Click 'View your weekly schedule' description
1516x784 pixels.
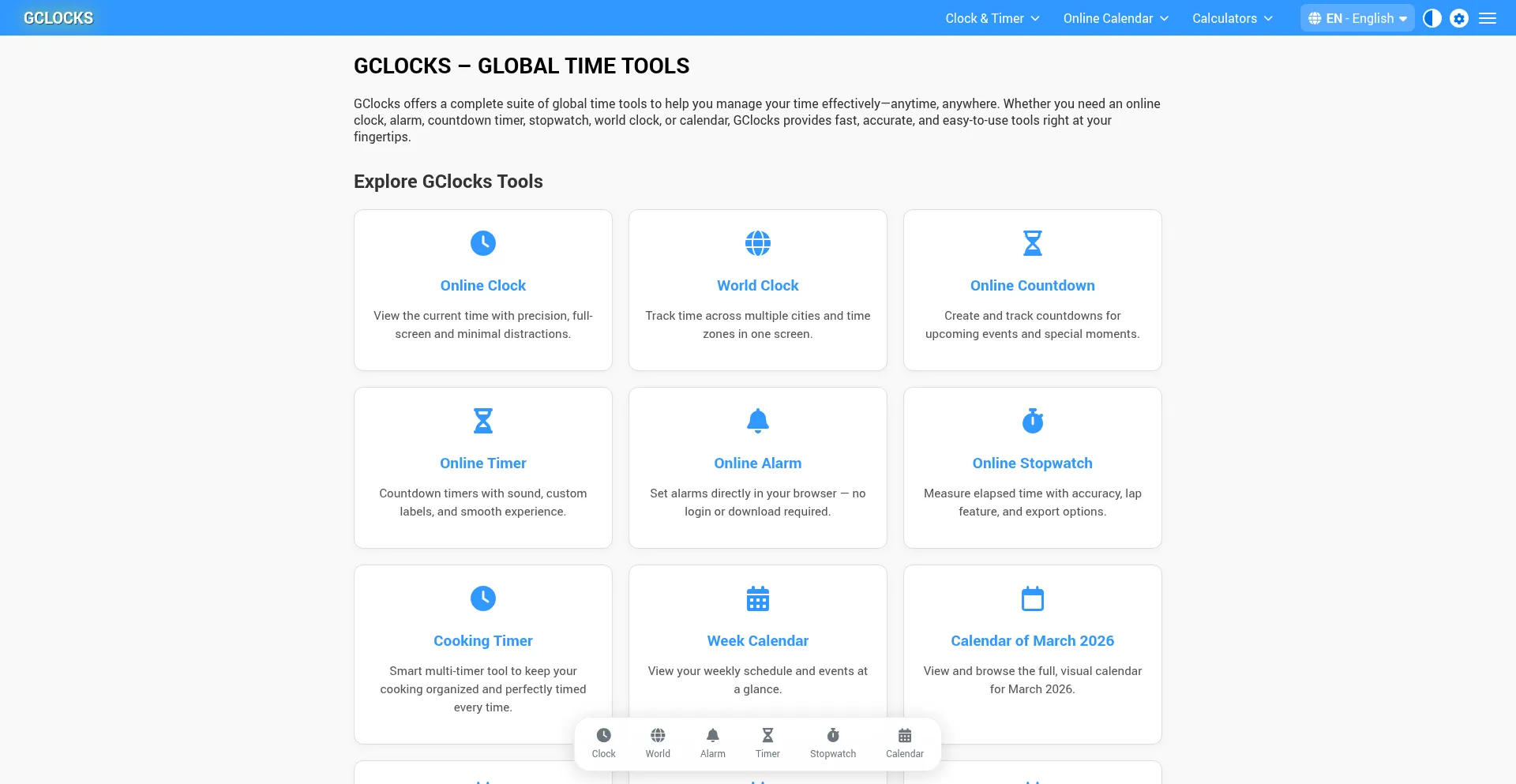tap(758, 680)
